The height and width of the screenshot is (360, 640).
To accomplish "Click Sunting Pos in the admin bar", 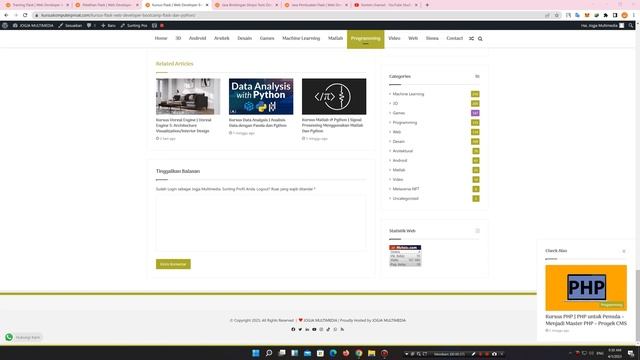I will coord(133,25).
